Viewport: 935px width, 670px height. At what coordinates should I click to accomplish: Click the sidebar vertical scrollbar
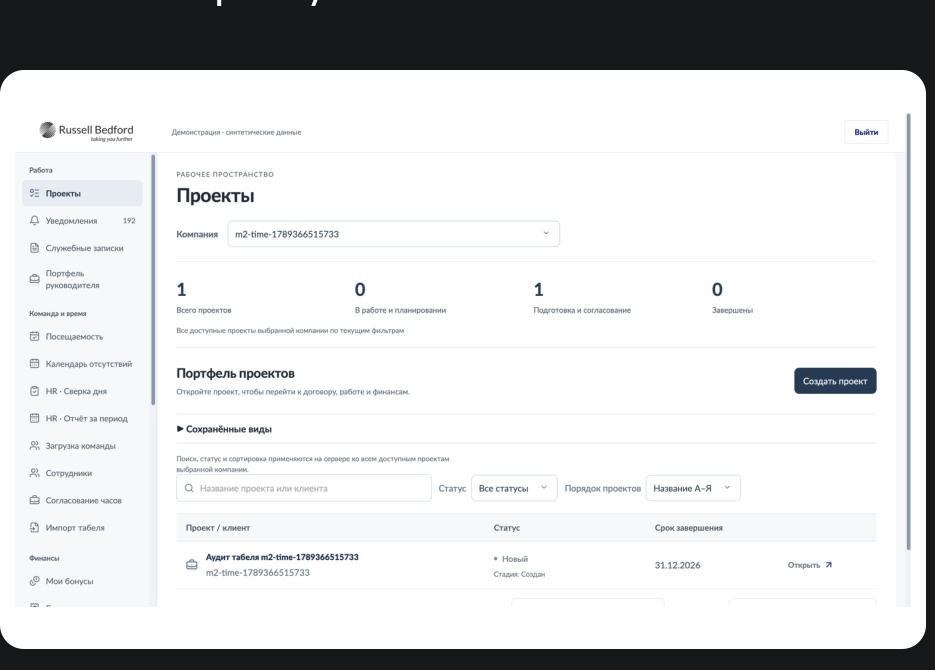tap(153, 280)
